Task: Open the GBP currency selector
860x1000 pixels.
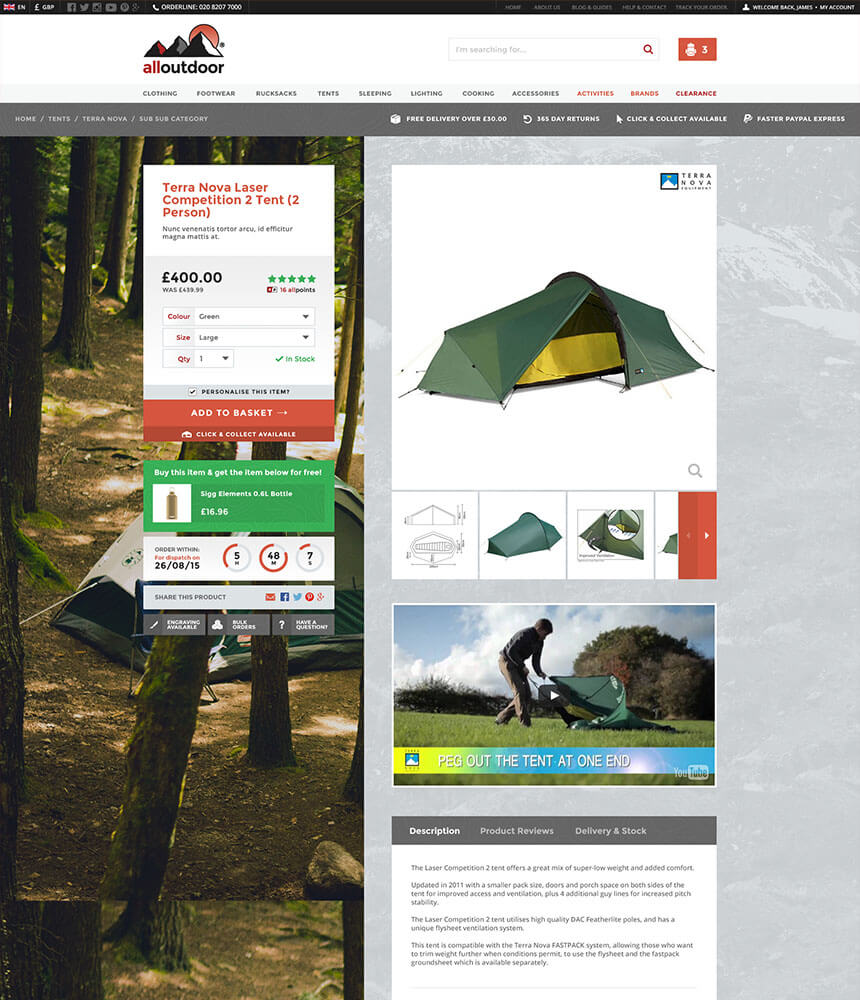Action: tap(45, 7)
